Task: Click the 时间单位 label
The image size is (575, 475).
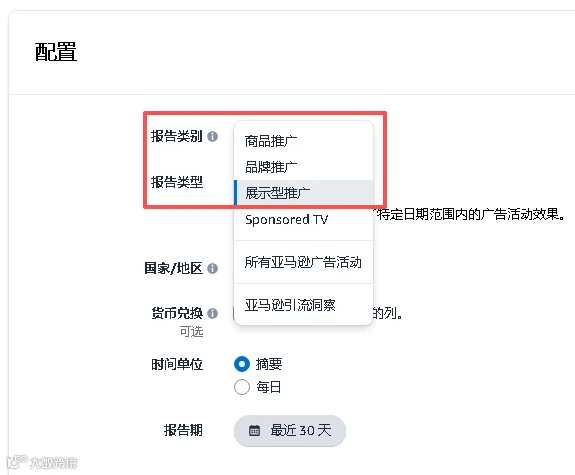Action: [x=177, y=365]
